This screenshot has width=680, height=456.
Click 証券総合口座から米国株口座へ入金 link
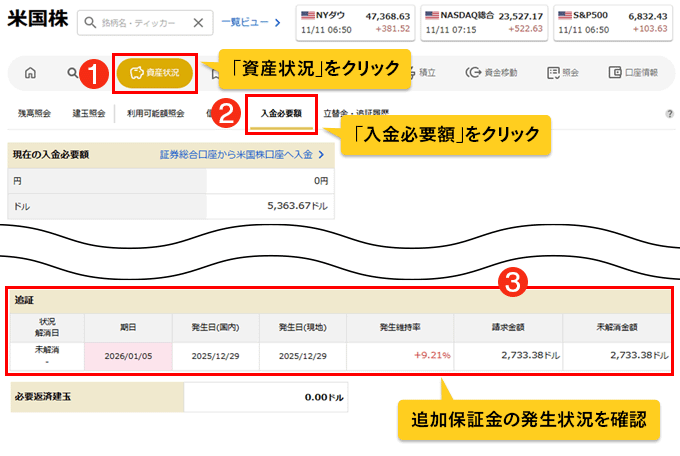[x=242, y=155]
